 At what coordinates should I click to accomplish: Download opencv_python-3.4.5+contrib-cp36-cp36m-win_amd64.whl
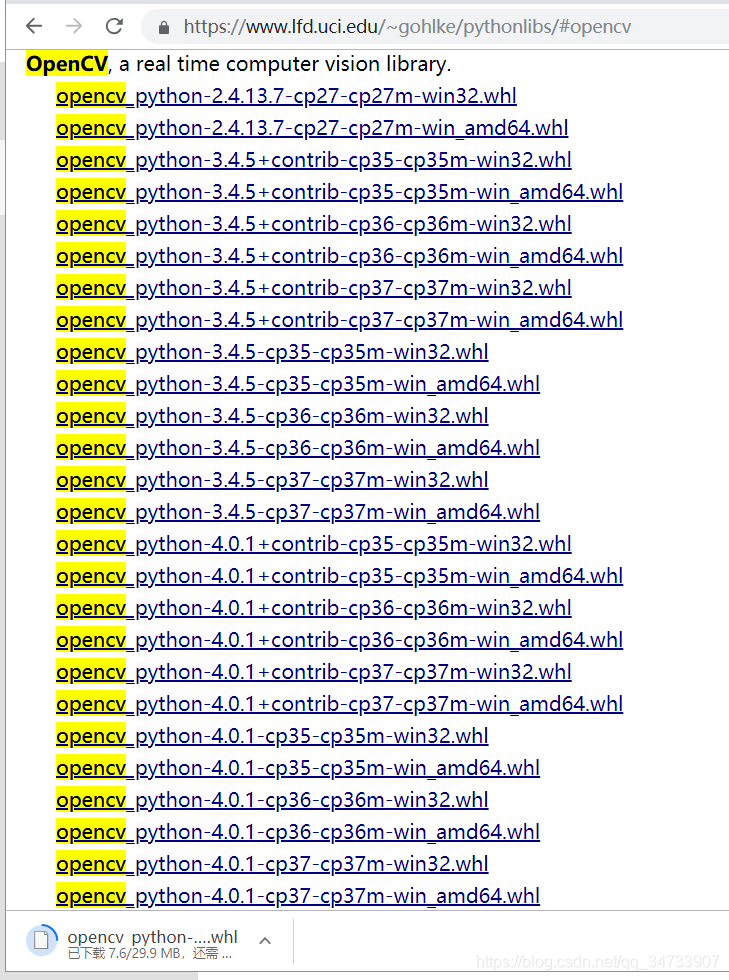339,256
